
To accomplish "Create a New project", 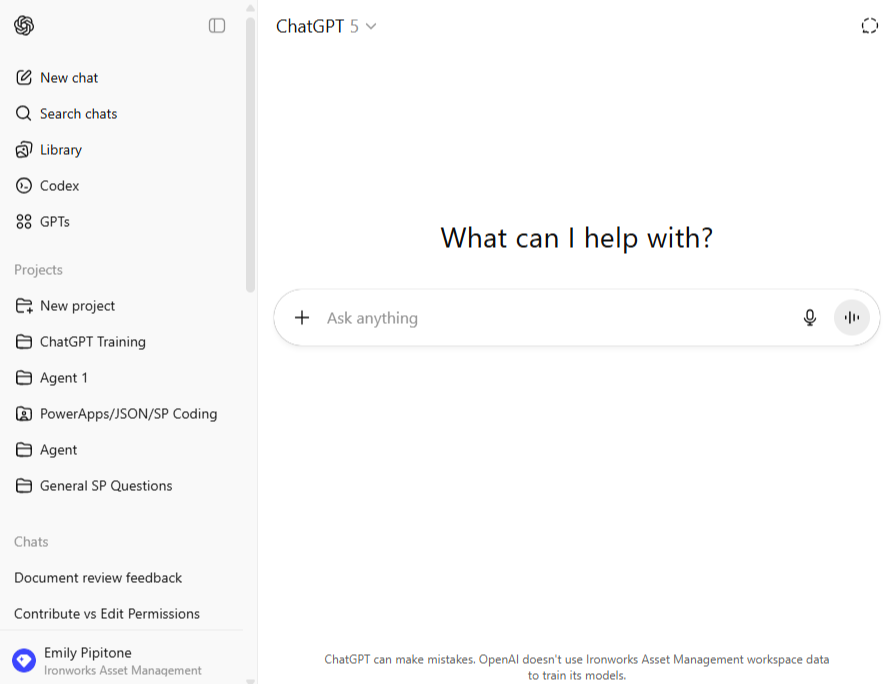I will coord(77,306).
